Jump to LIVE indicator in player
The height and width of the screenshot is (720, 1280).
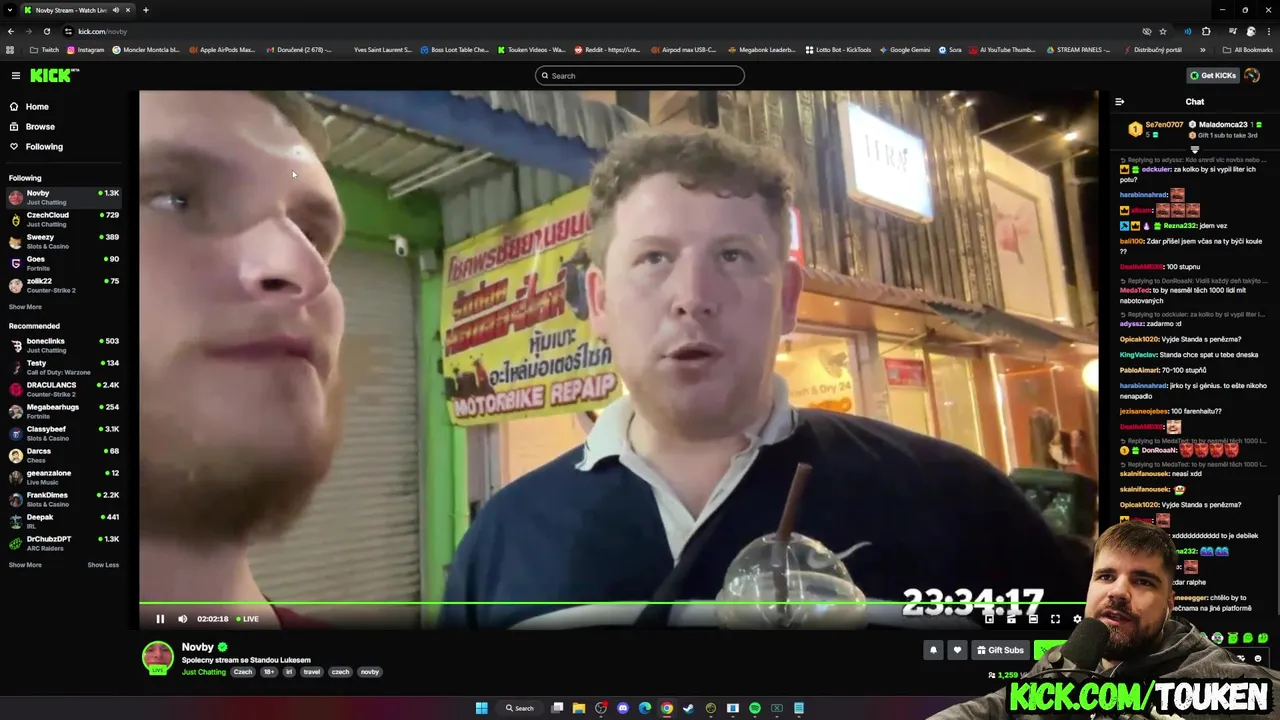coord(247,619)
